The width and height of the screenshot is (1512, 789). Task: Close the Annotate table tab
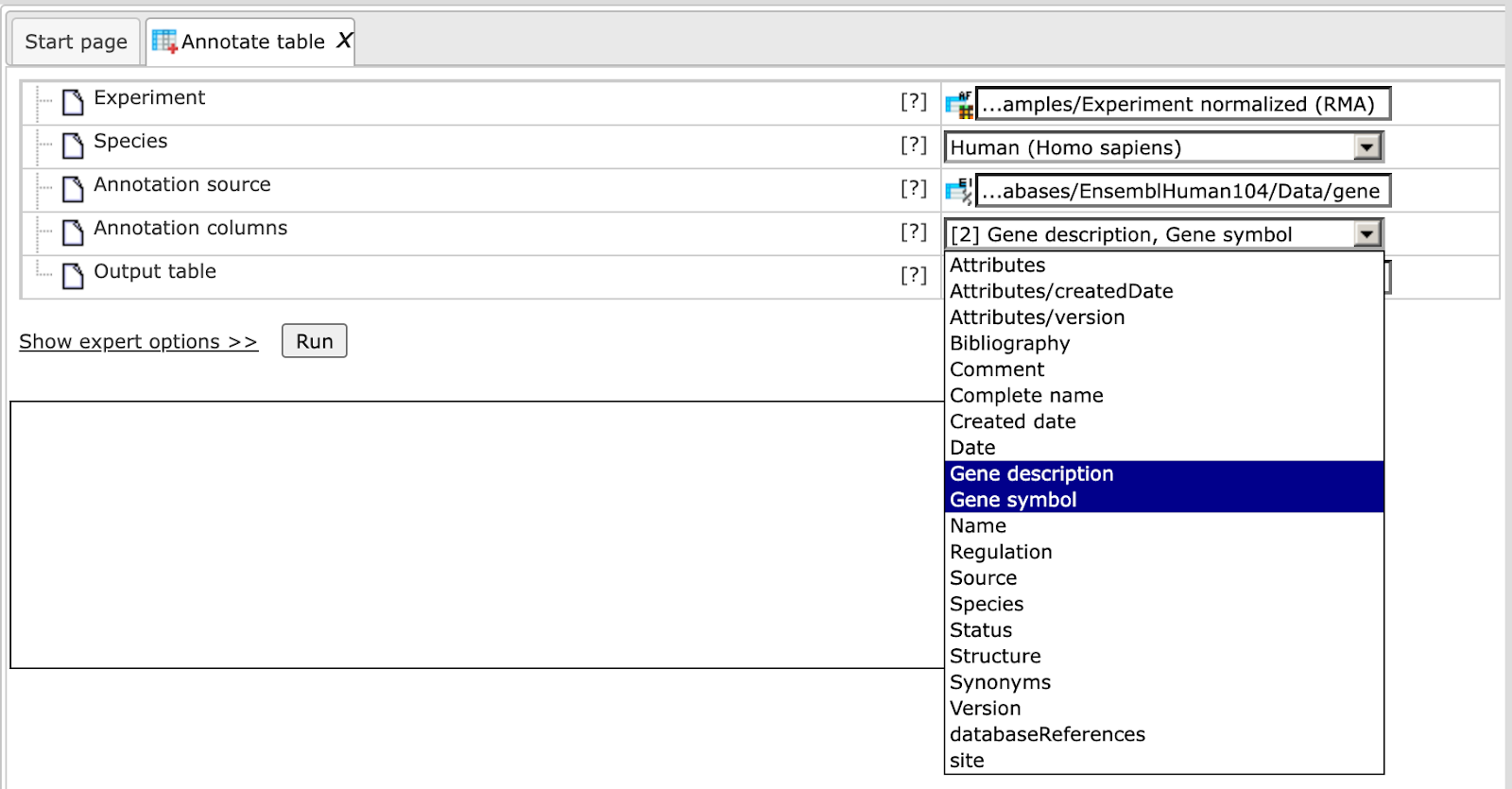pyautogui.click(x=344, y=41)
